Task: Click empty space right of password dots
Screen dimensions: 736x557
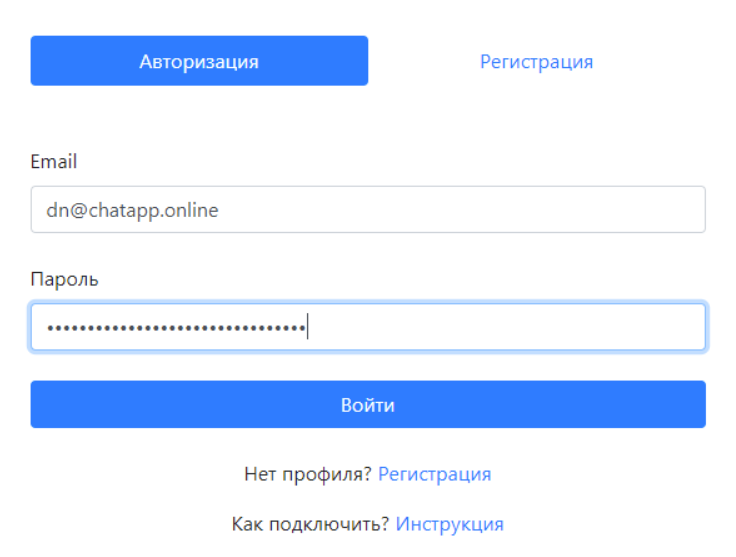Action: (520, 327)
